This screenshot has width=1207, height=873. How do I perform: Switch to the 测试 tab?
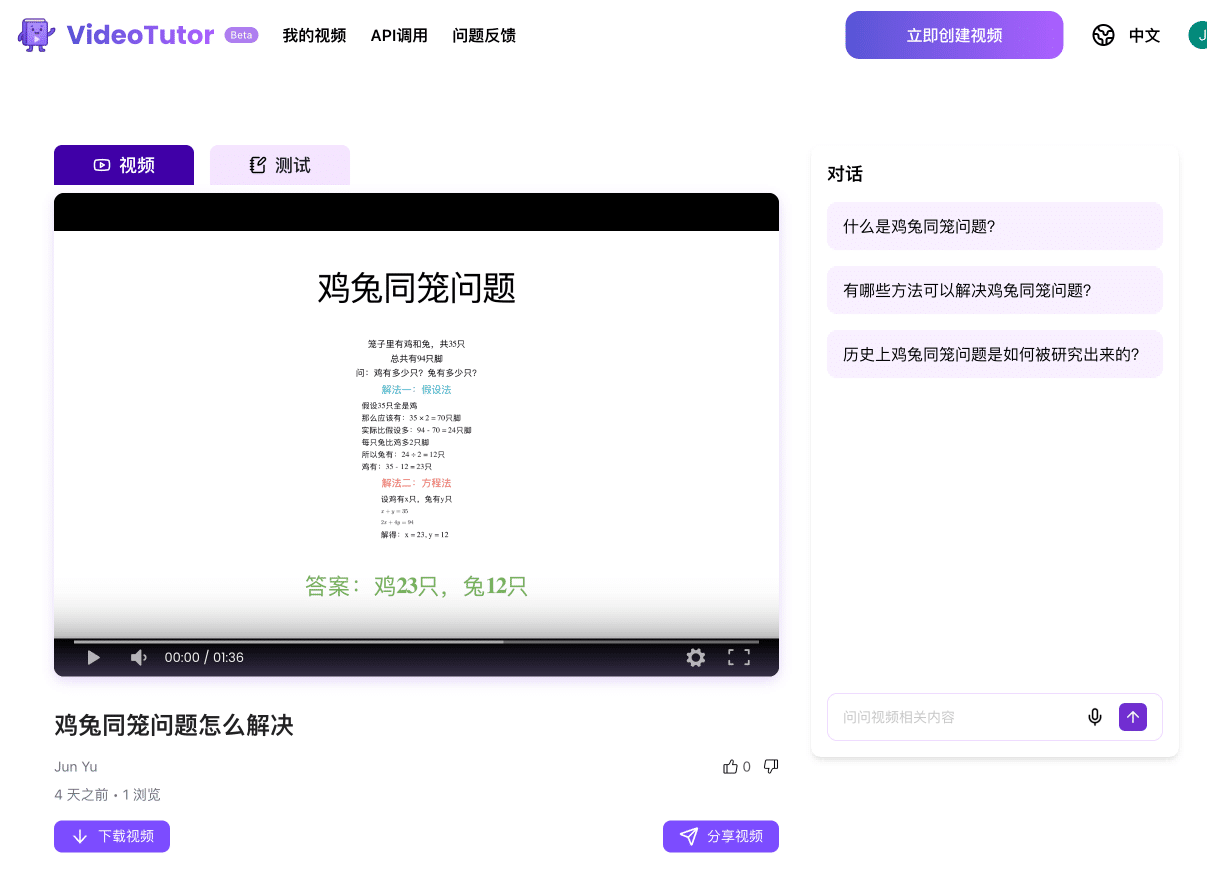(279, 164)
